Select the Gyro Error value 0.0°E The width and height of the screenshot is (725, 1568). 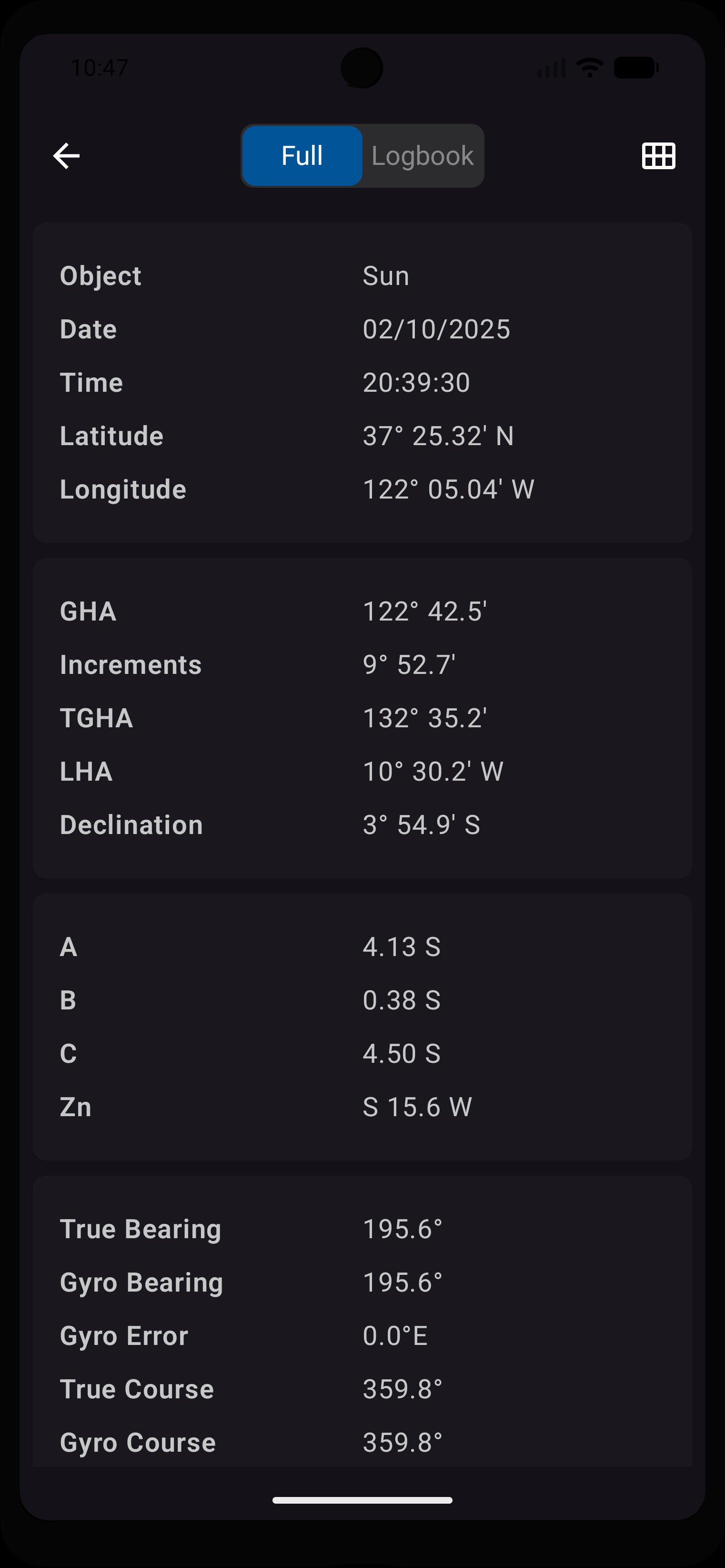click(395, 1336)
